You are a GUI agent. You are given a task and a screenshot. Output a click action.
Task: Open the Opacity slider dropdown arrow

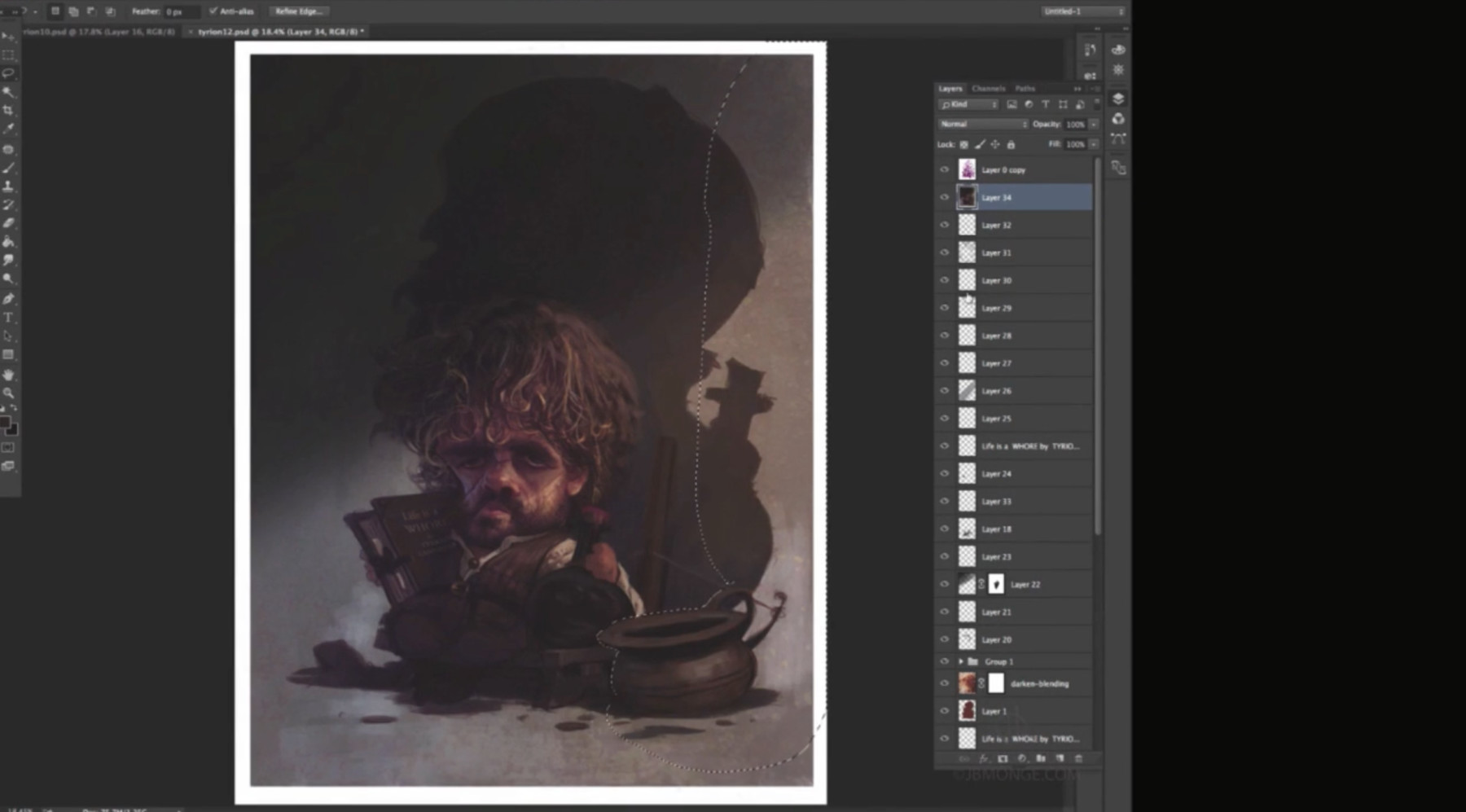click(1094, 125)
